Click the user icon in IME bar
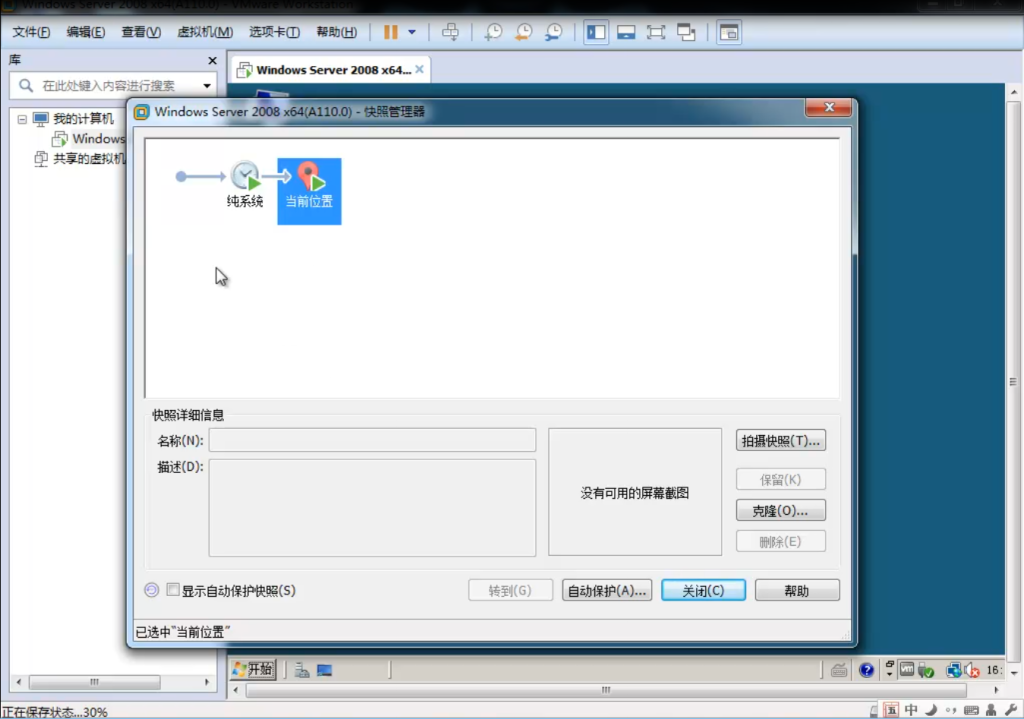This screenshot has width=1024, height=719. click(991, 711)
